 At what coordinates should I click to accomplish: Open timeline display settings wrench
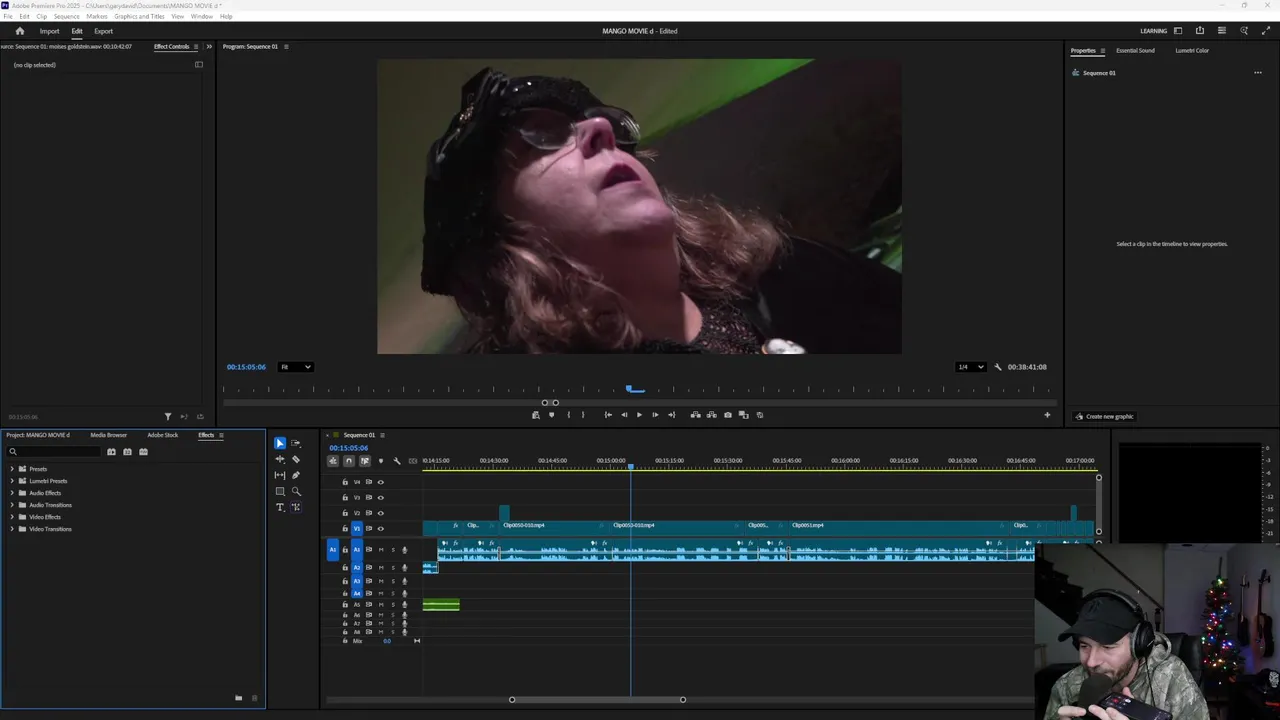397,461
